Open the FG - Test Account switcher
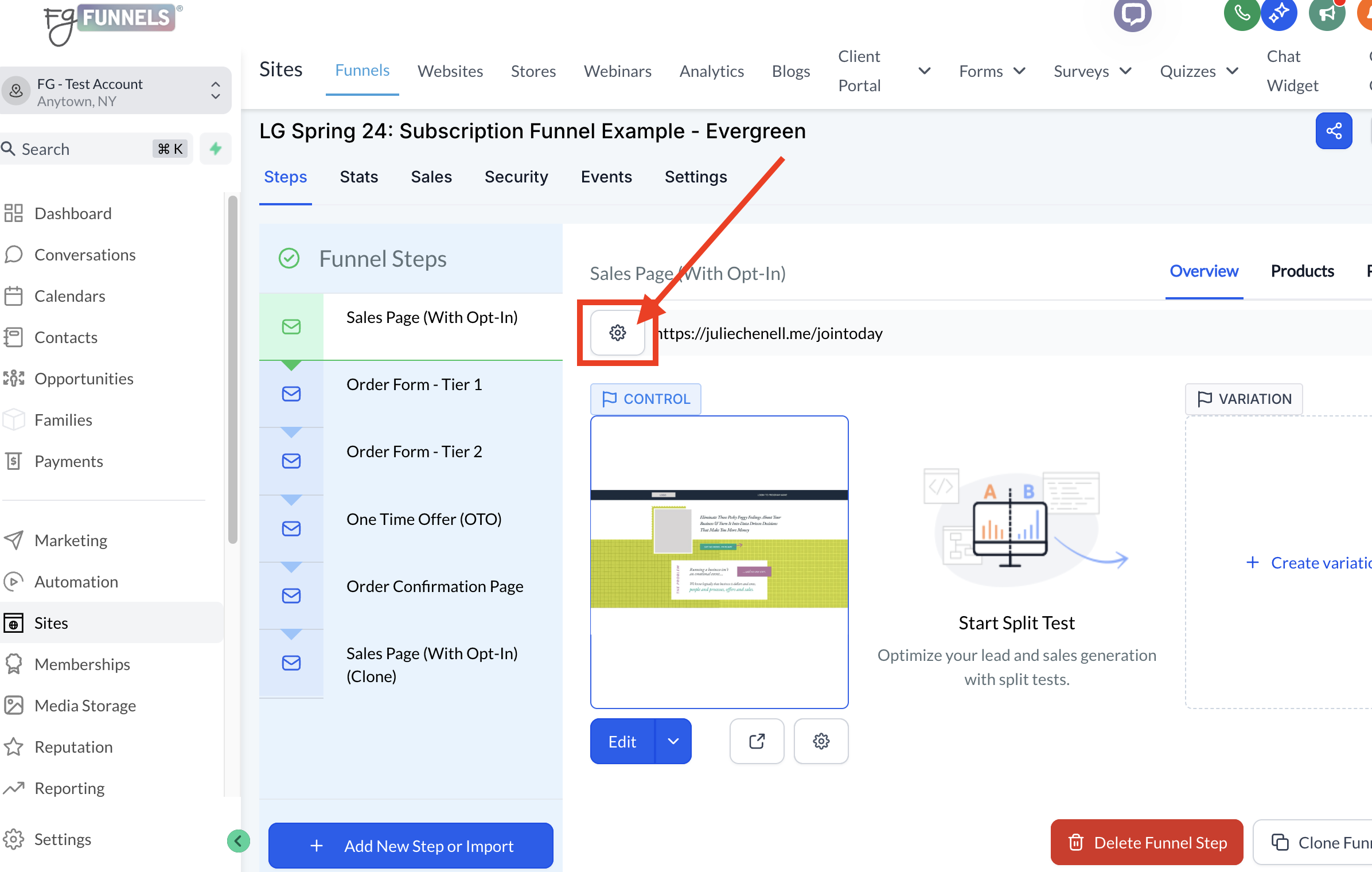 pos(116,92)
